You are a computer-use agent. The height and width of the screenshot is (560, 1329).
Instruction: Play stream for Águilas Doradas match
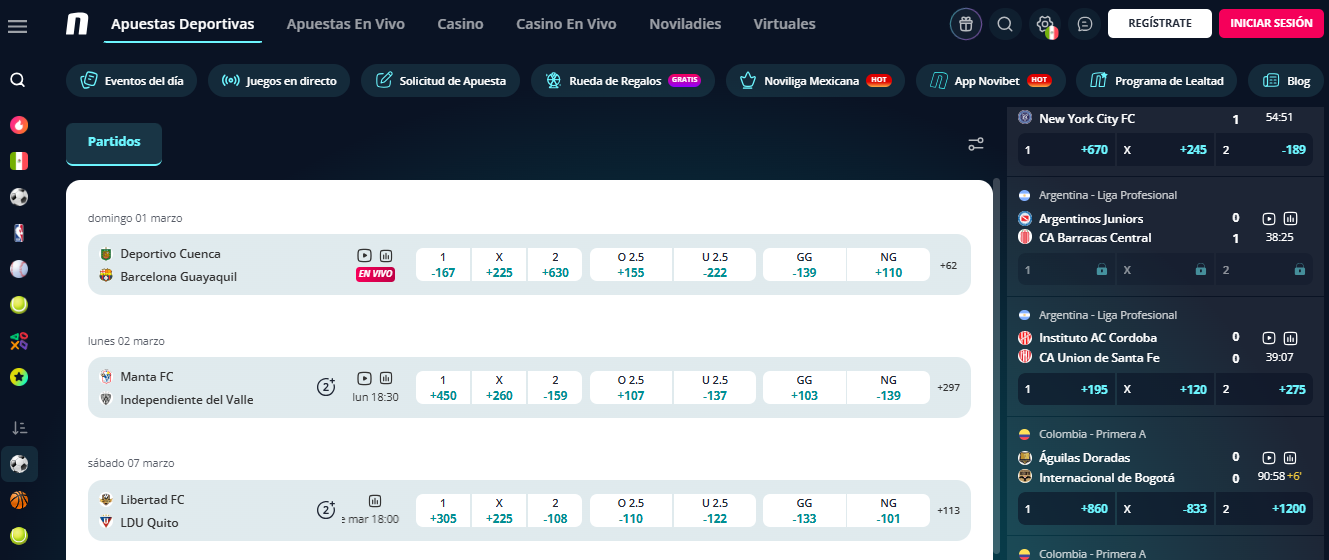click(1269, 458)
